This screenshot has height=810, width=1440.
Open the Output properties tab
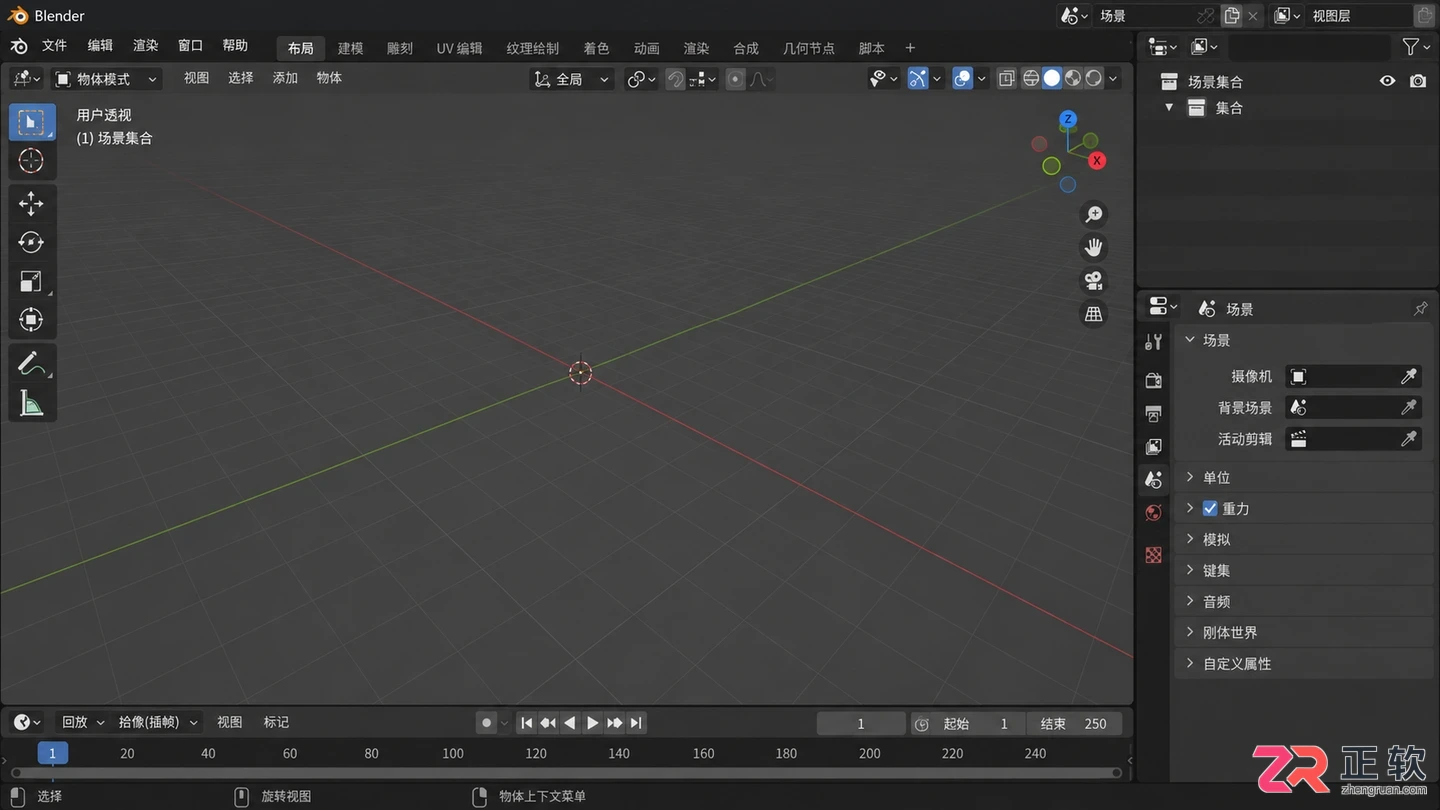(x=1153, y=413)
